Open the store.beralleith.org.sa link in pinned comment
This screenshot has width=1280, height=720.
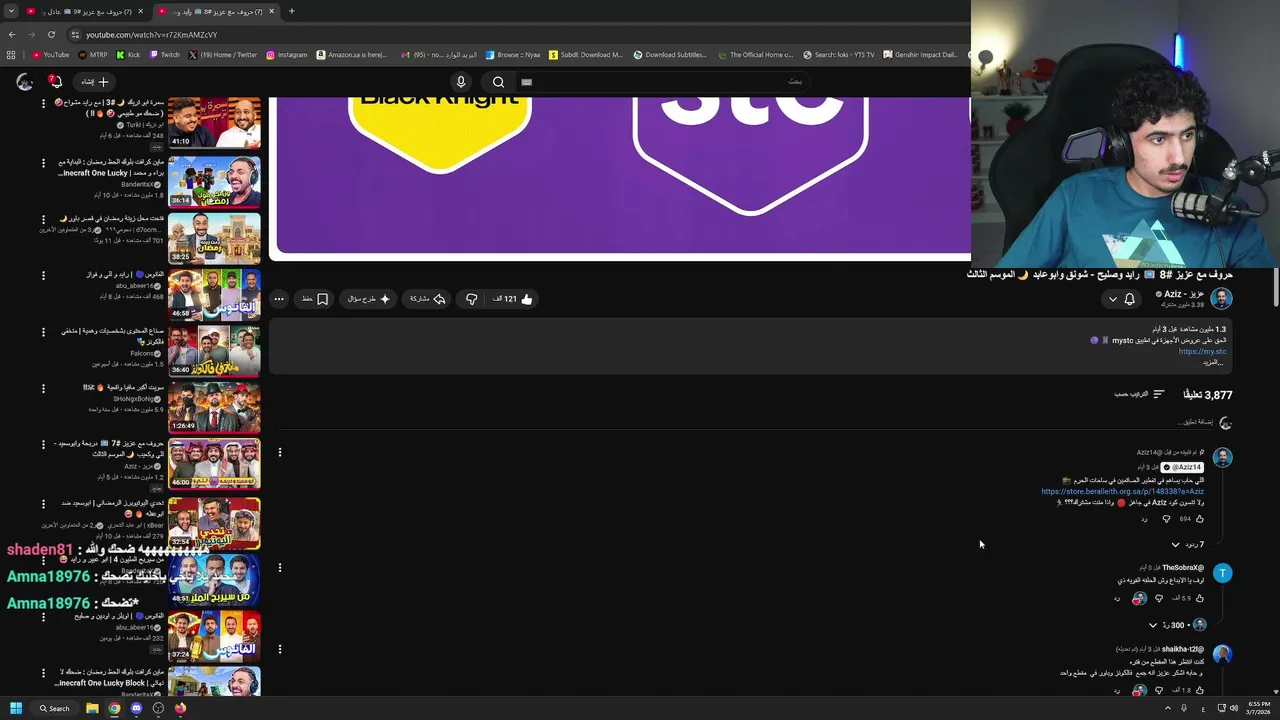tap(1122, 491)
